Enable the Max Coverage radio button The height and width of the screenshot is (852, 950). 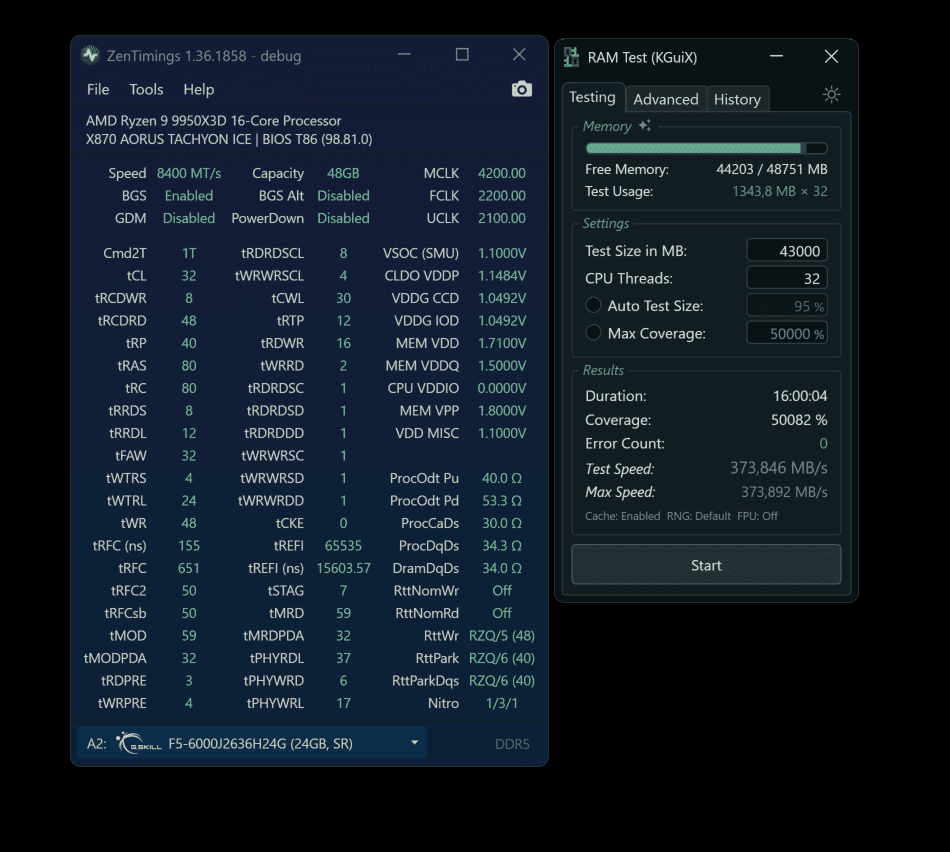click(x=593, y=333)
